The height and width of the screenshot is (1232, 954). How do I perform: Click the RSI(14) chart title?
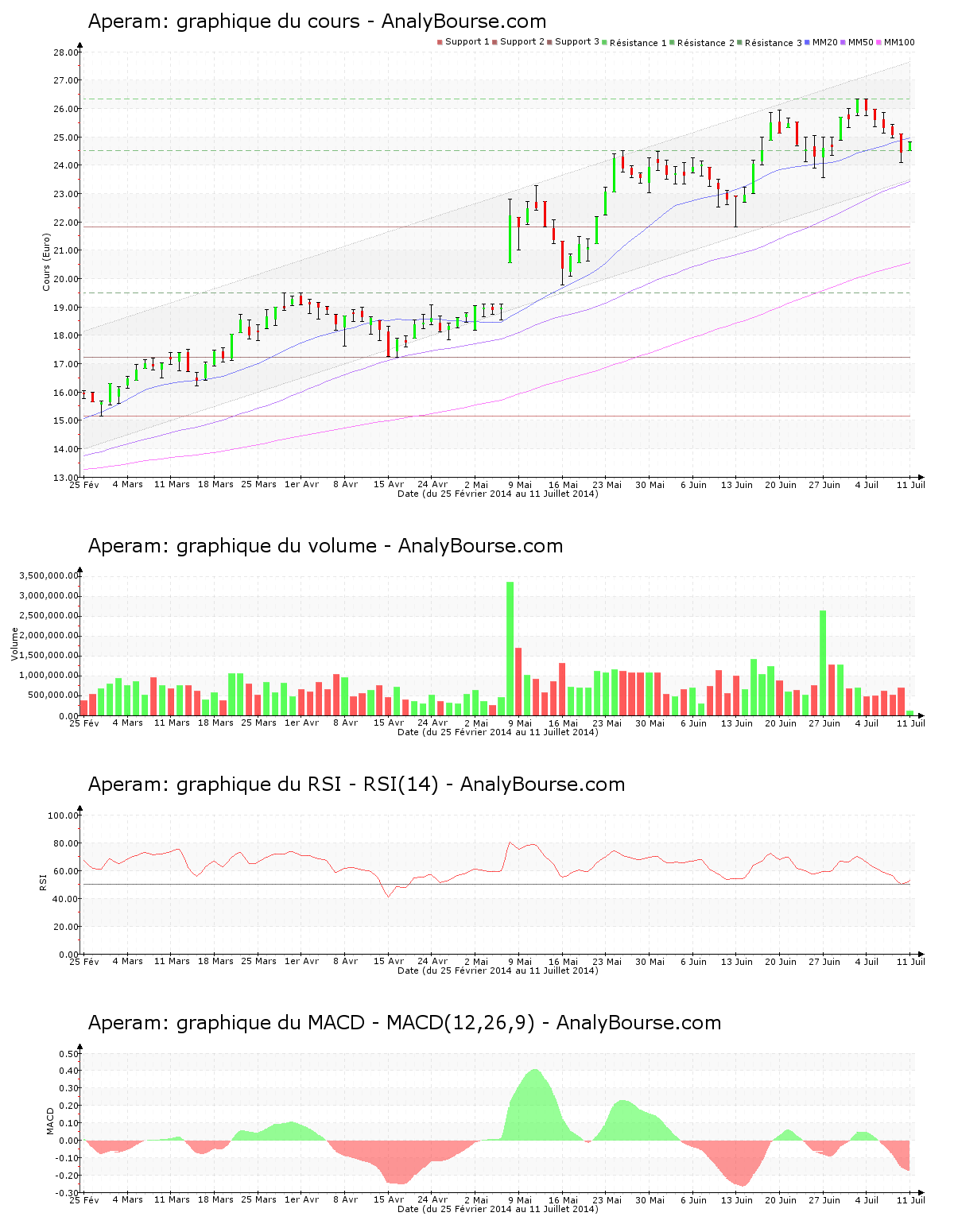[x=356, y=785]
